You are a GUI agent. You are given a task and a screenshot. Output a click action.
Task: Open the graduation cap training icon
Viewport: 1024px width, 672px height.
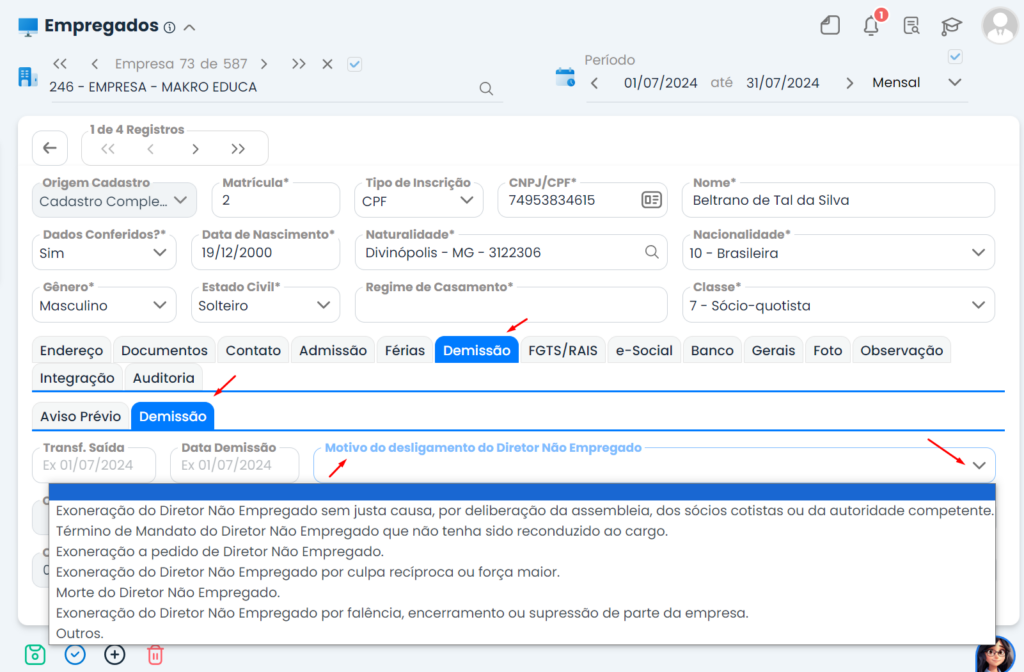[x=952, y=26]
